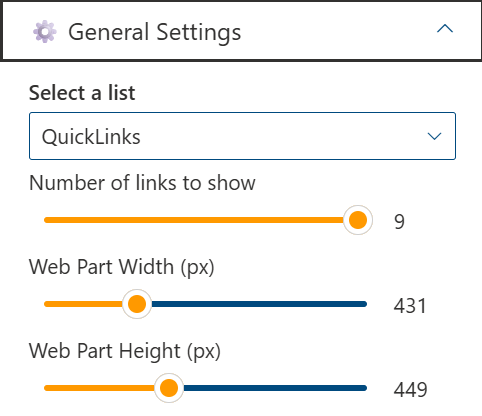This screenshot has height=416, width=482.
Task: Click the Number of links to show label
Action: click(142, 183)
